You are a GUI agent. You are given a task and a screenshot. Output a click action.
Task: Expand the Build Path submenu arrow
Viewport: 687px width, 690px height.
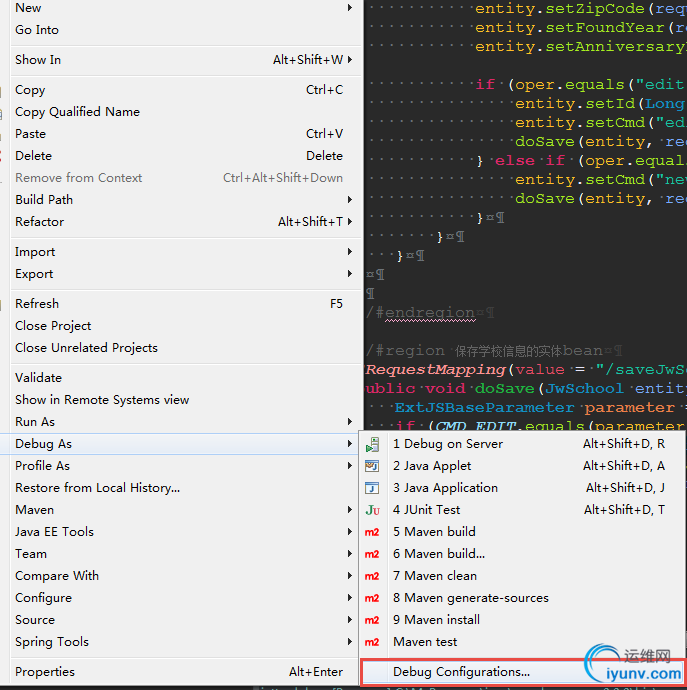tap(350, 199)
